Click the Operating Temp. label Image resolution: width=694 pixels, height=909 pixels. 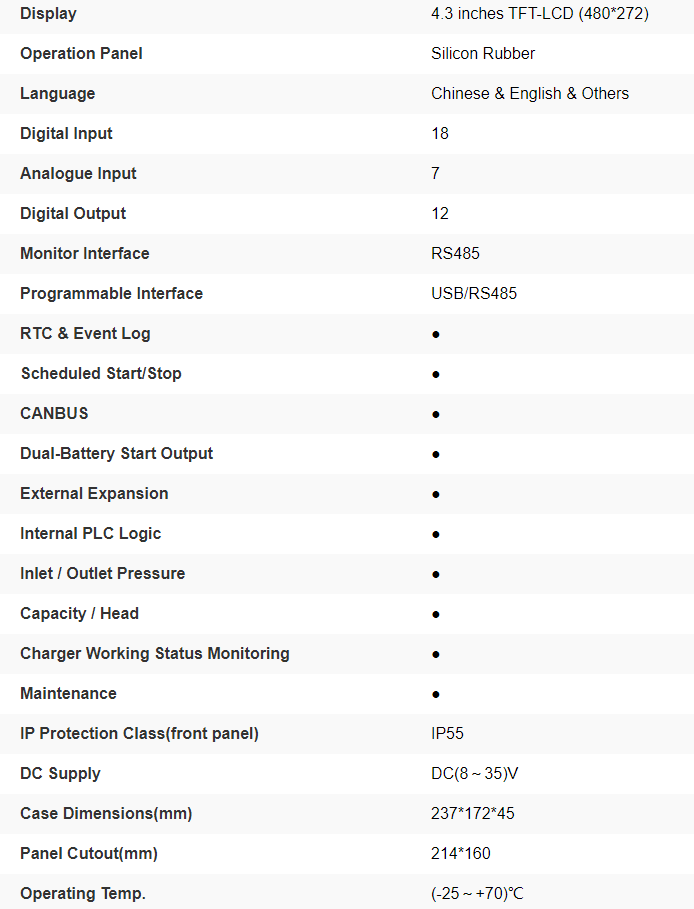pos(83,894)
